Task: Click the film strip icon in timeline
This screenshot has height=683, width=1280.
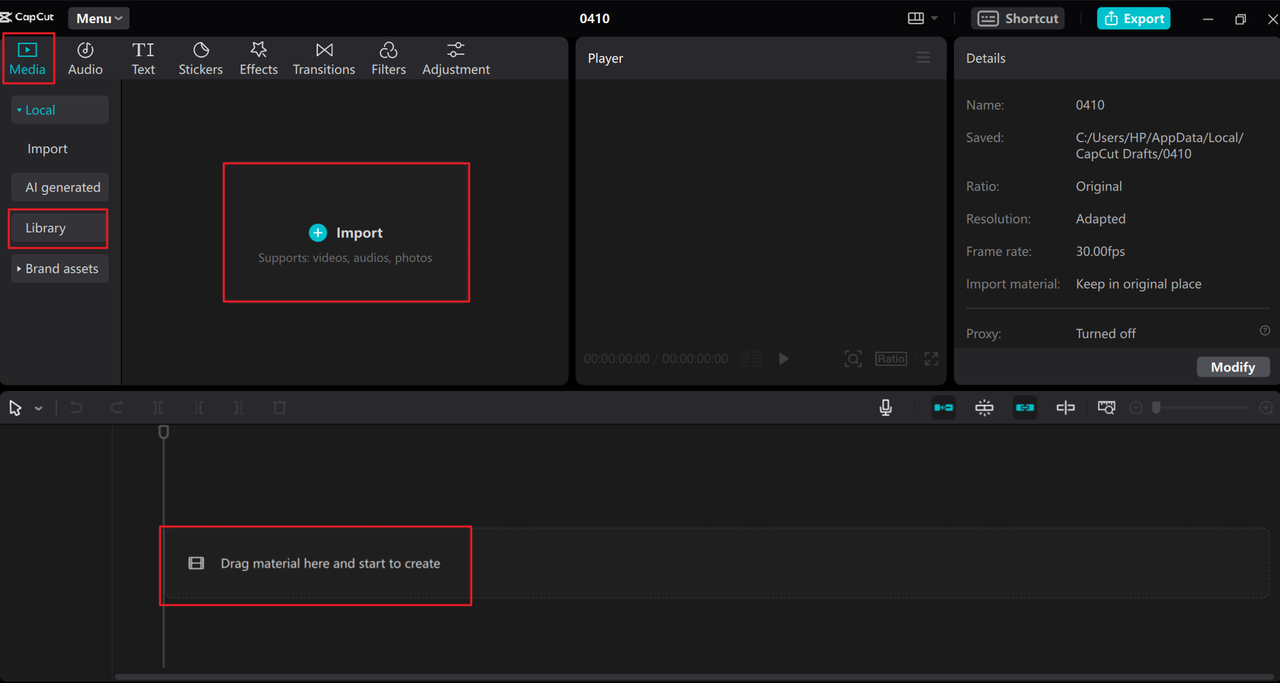Action: (x=196, y=564)
